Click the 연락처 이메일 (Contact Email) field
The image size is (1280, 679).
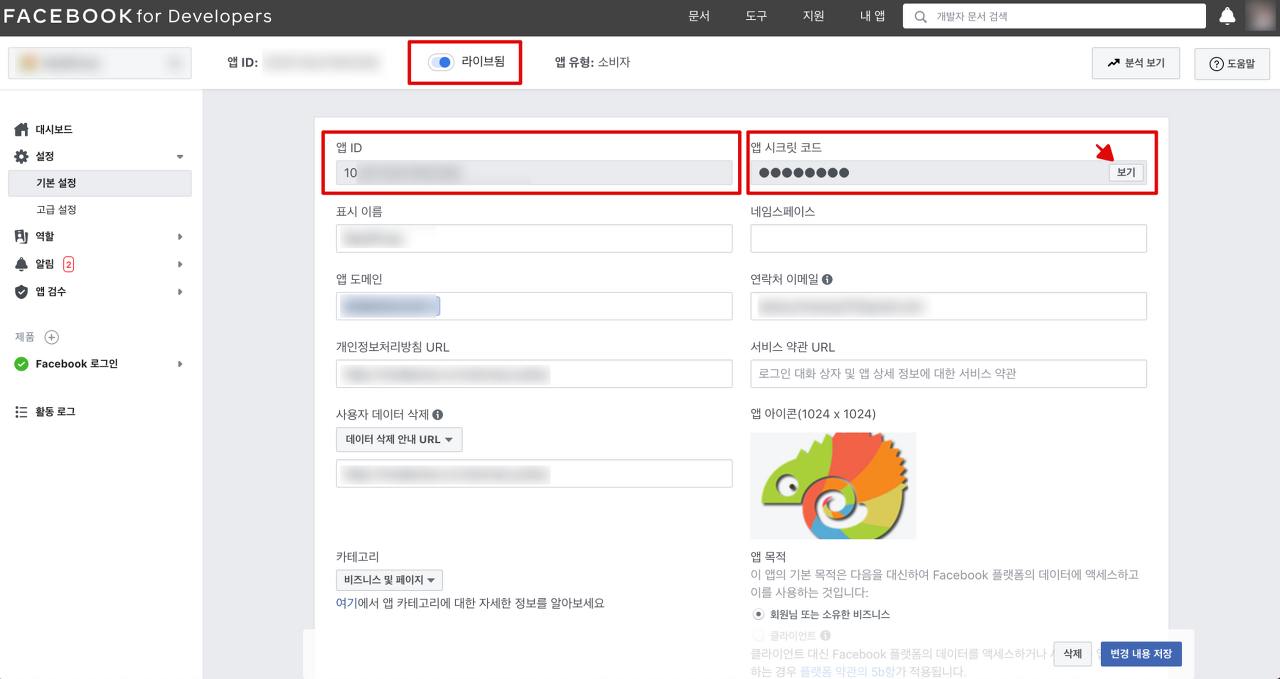tap(948, 306)
